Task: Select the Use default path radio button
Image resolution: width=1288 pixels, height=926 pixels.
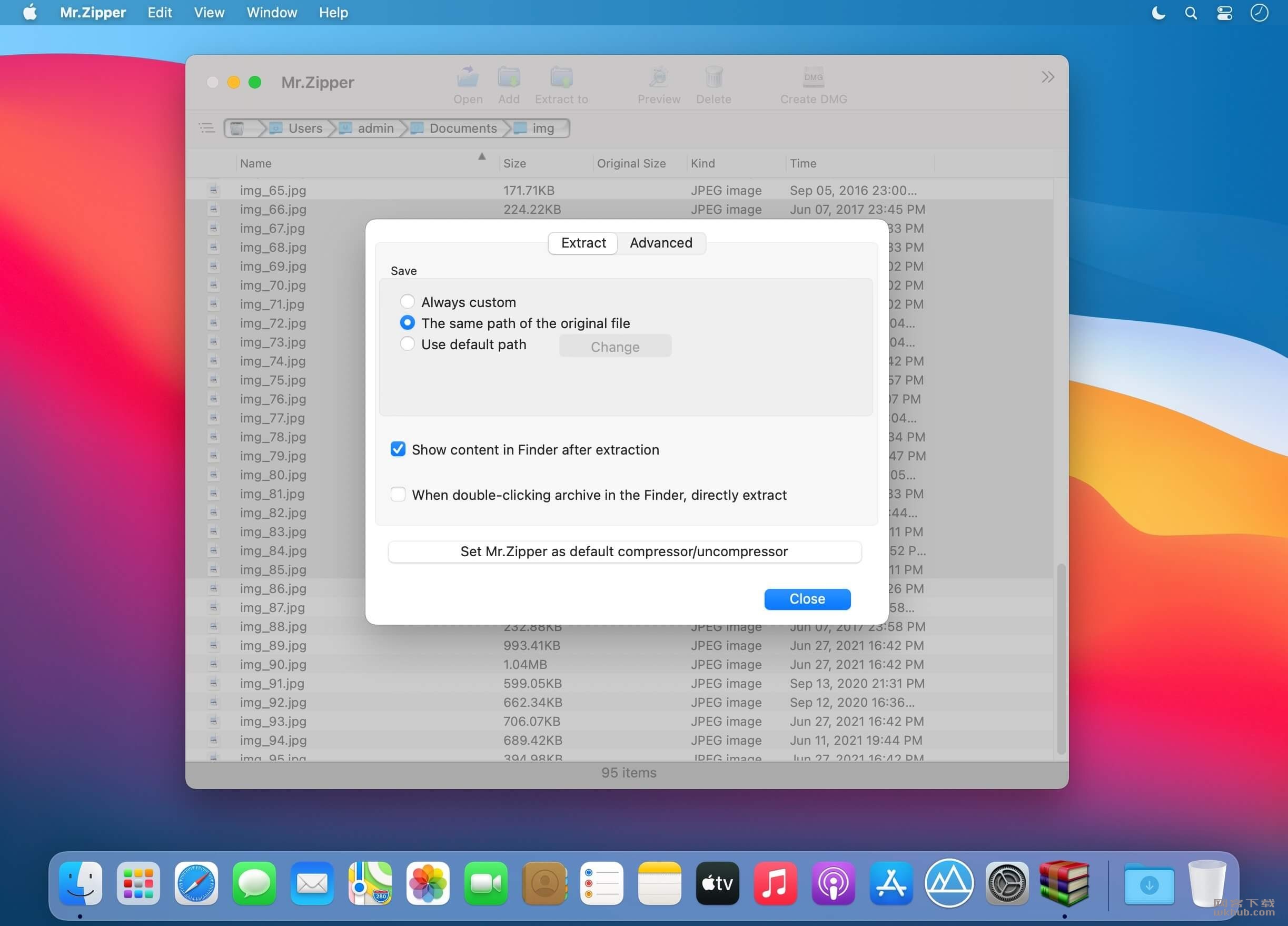Action: pos(407,344)
